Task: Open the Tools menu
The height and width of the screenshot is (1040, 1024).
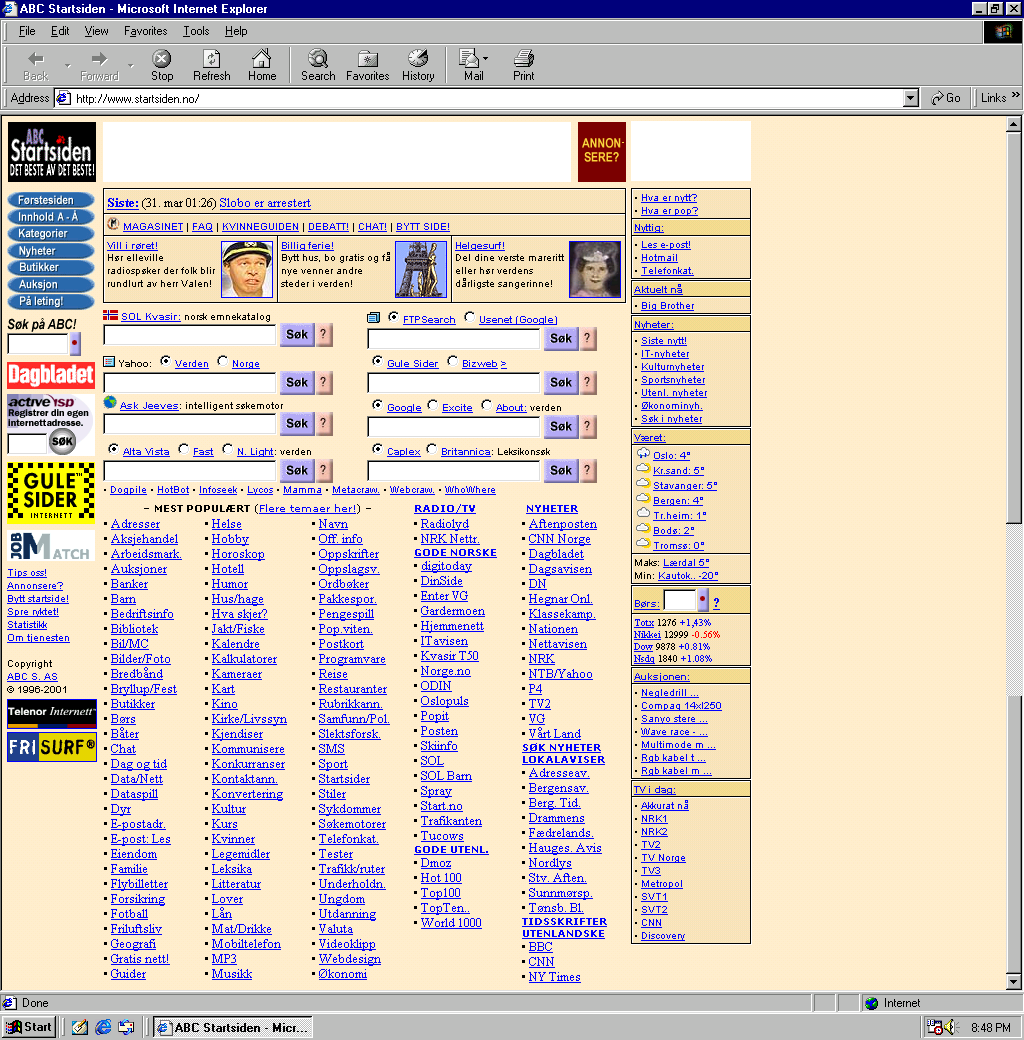Action: click(196, 31)
